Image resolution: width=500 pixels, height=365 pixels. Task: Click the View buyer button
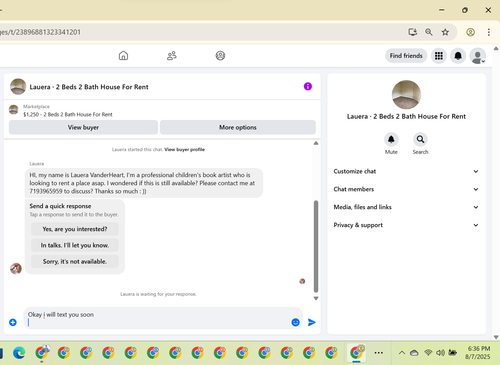83,127
